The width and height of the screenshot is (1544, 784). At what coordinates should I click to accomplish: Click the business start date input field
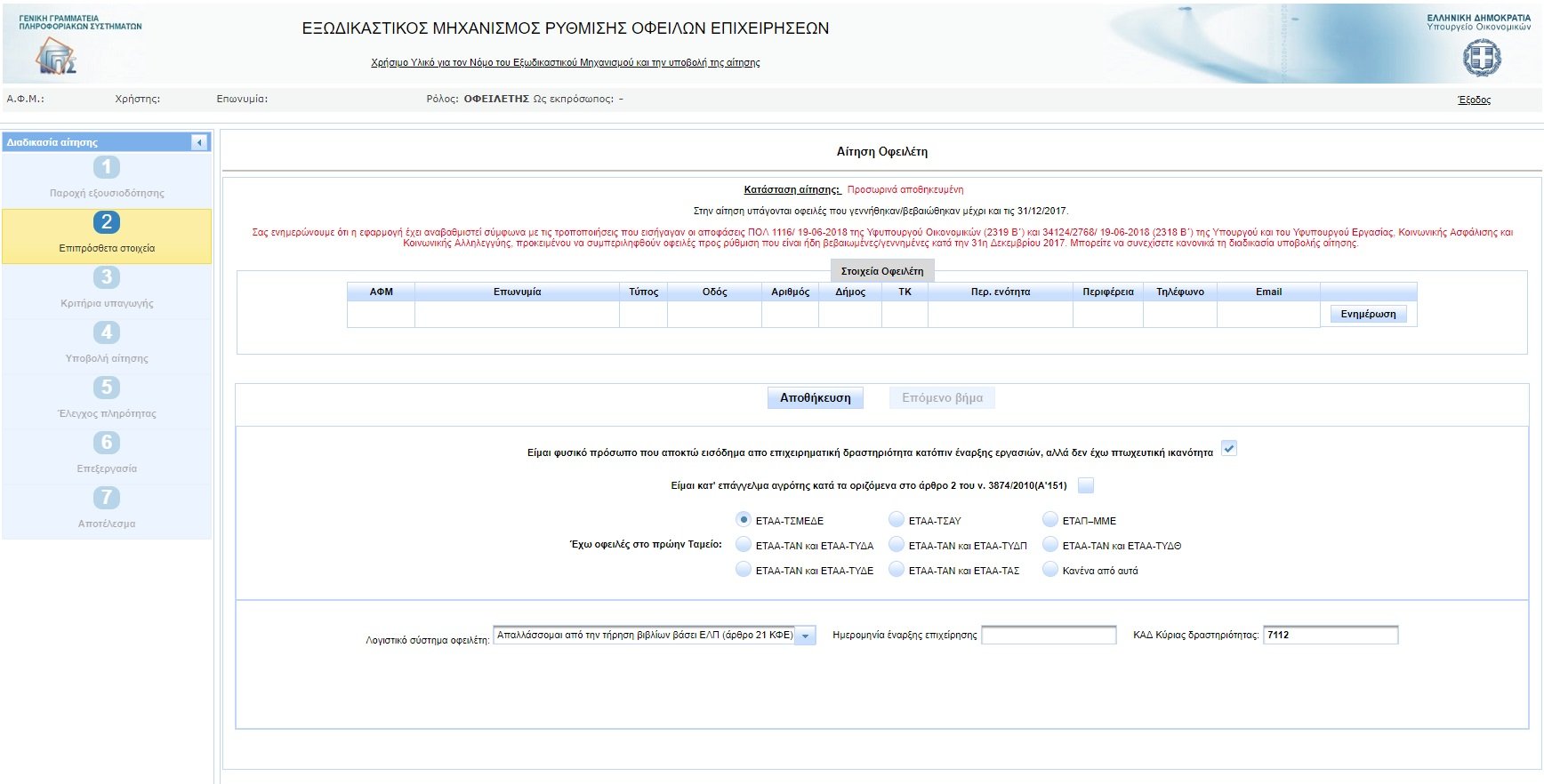click(x=1048, y=635)
